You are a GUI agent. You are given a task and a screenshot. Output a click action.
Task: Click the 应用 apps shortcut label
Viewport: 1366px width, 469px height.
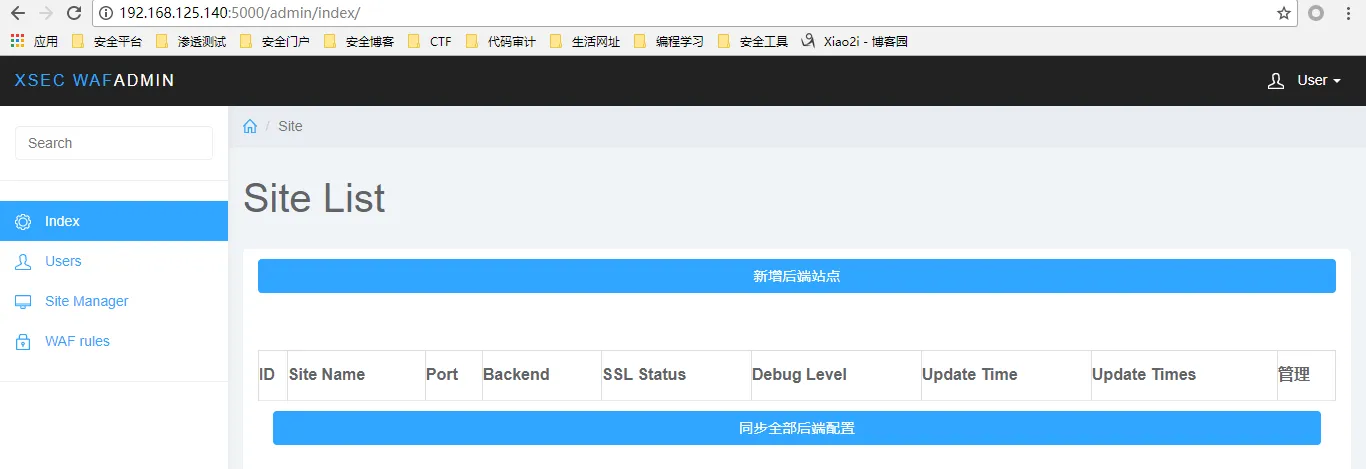coord(46,42)
